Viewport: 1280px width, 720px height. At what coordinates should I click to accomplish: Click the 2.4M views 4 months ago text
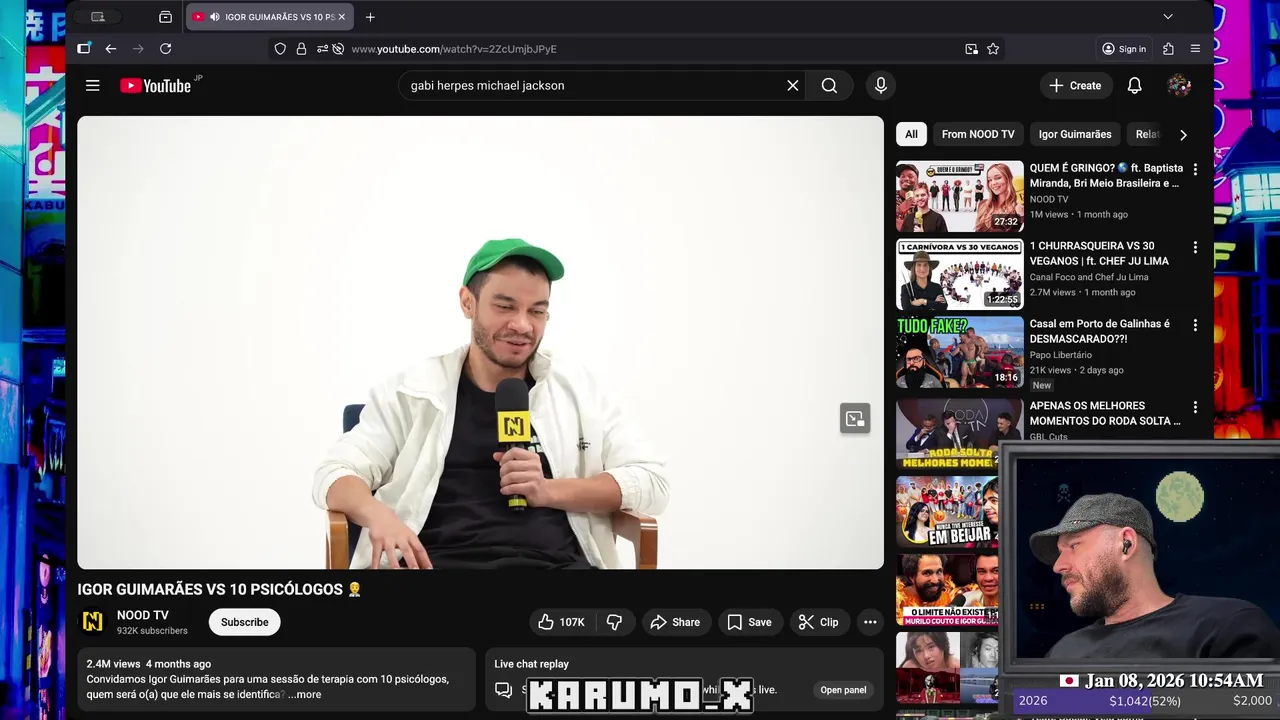tap(149, 664)
